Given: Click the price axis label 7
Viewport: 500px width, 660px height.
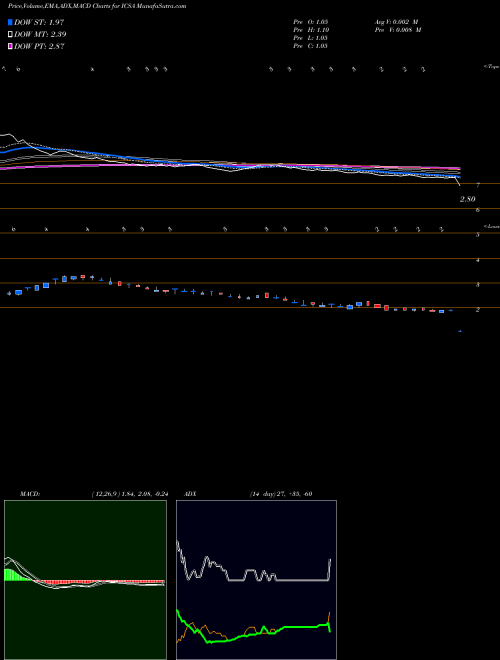Looking at the screenshot, I should tap(478, 185).
